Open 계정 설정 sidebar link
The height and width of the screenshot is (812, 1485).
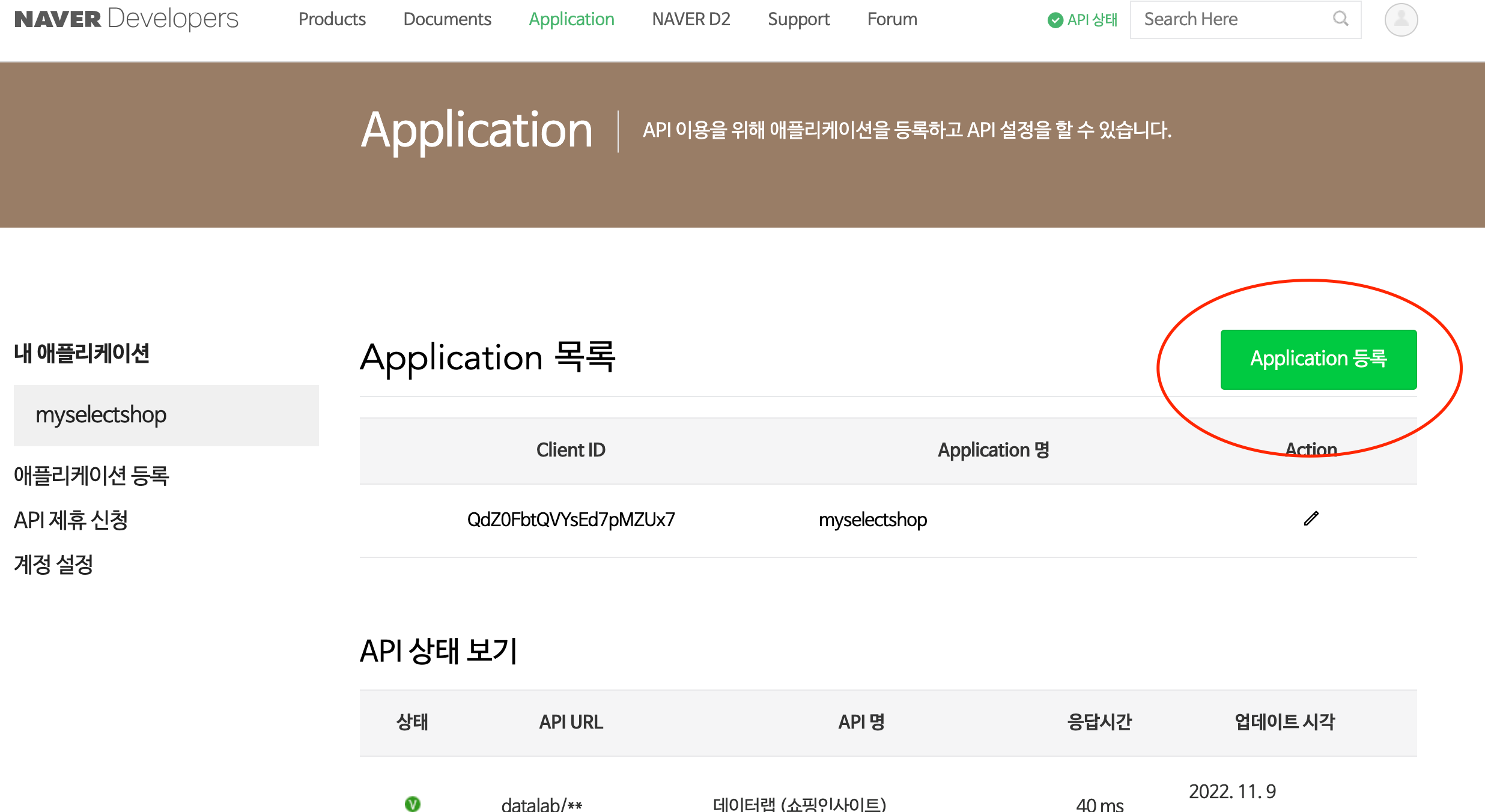point(53,565)
